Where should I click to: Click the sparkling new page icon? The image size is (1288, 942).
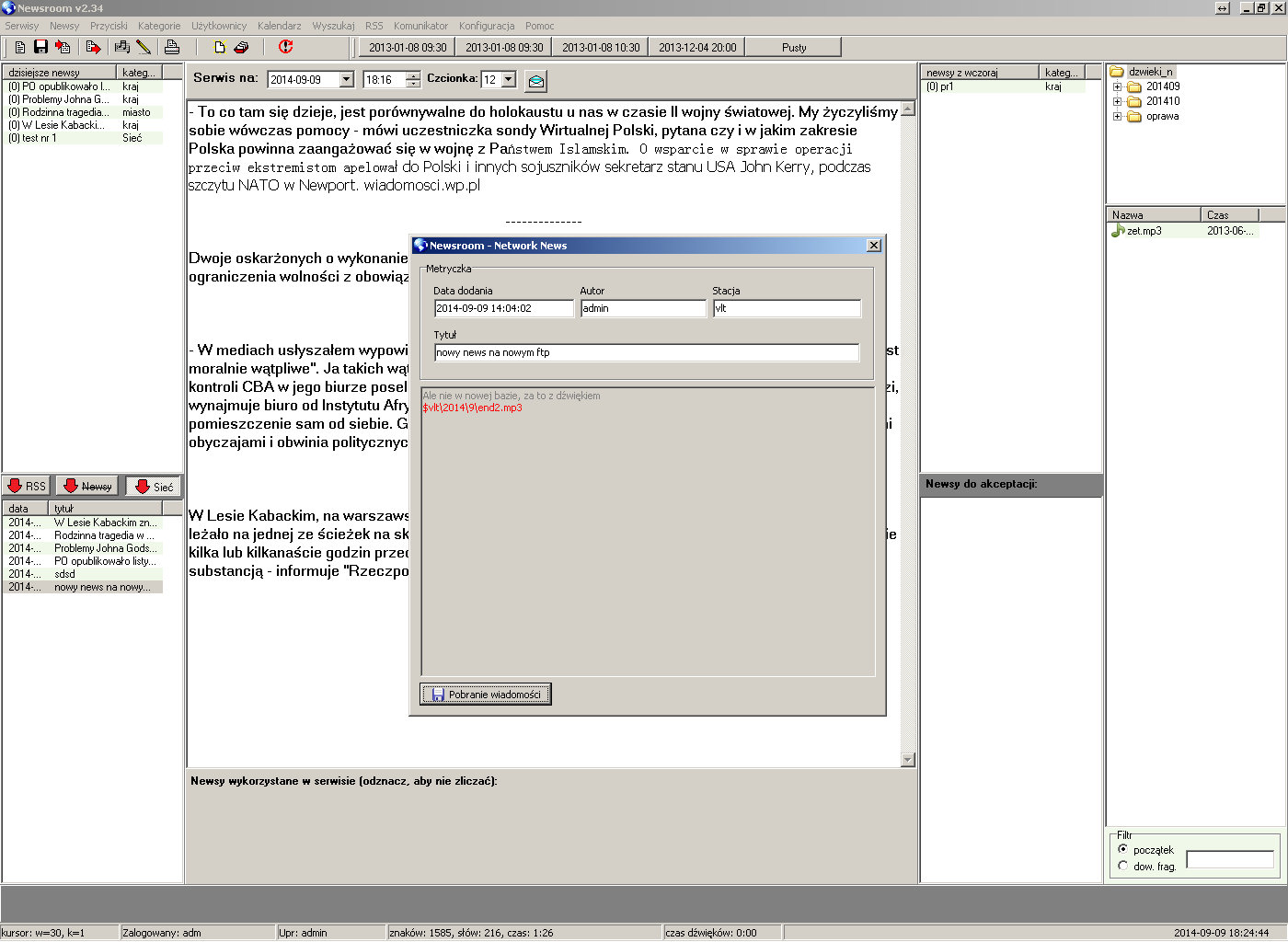[219, 47]
